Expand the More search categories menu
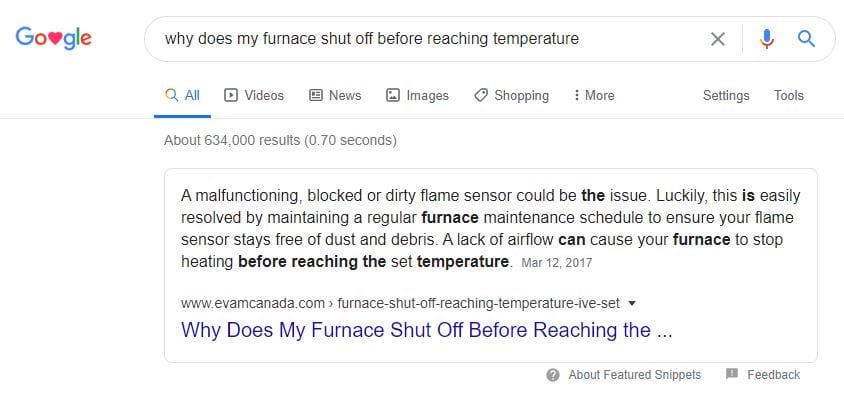The image size is (844, 396). [x=594, y=96]
